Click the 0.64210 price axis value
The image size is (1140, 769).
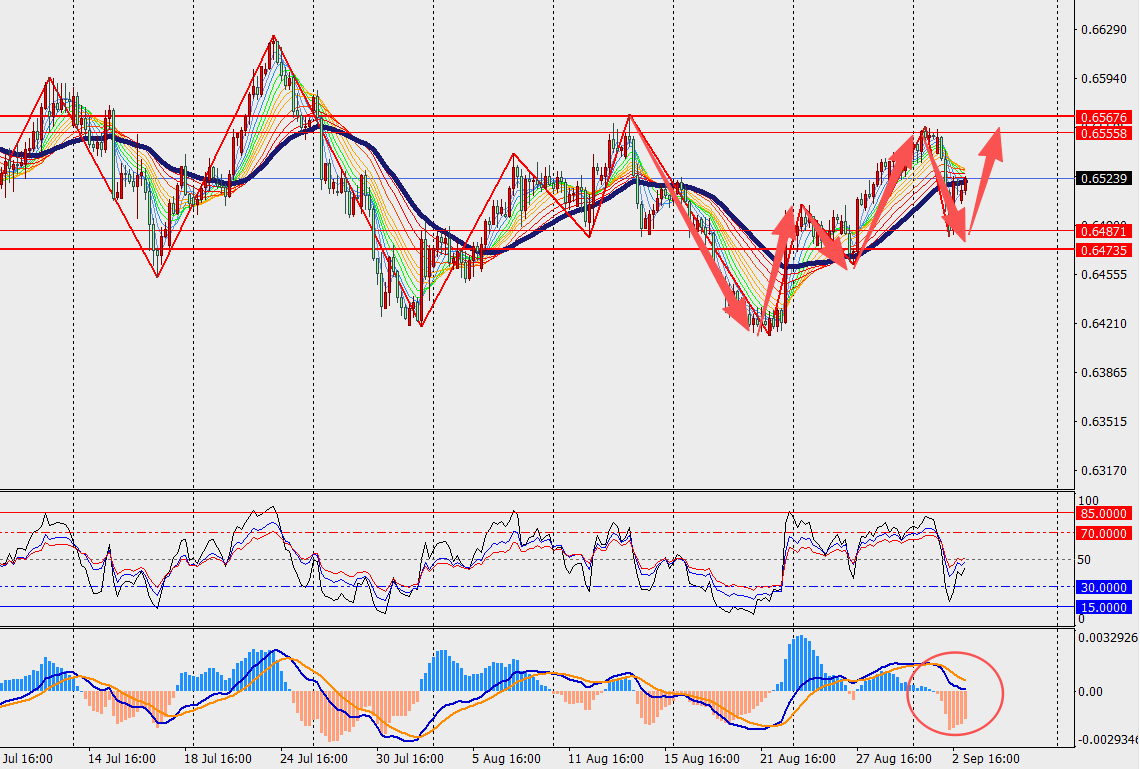[x=1104, y=323]
